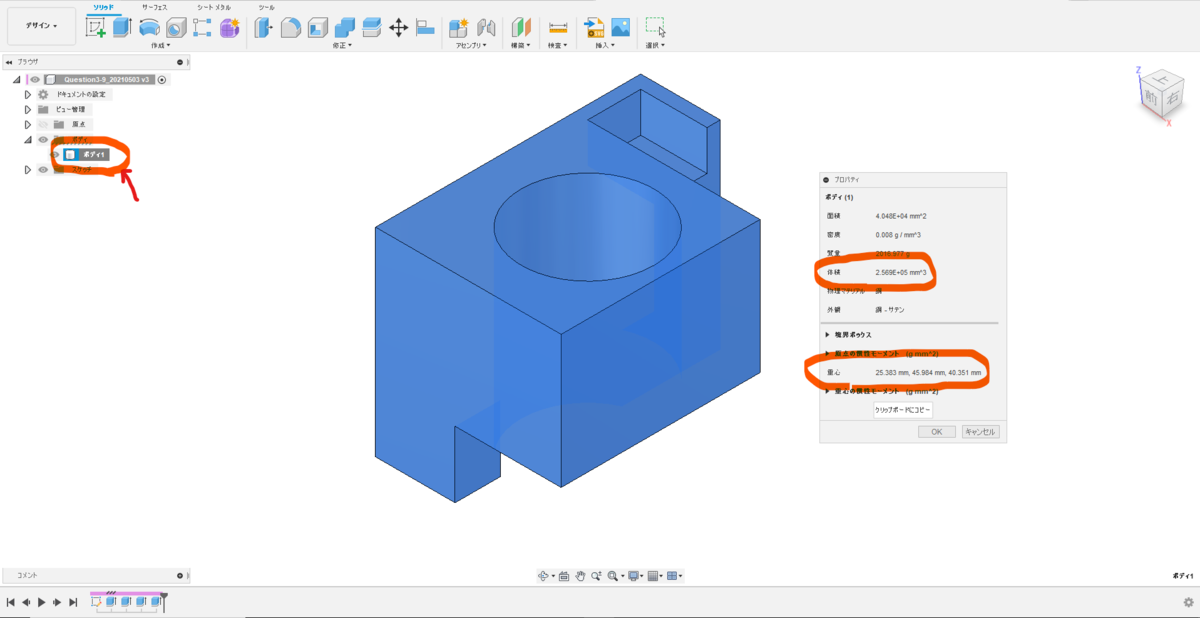Click the Orbit navigation icon
This screenshot has width=1200, height=618.
[544, 576]
